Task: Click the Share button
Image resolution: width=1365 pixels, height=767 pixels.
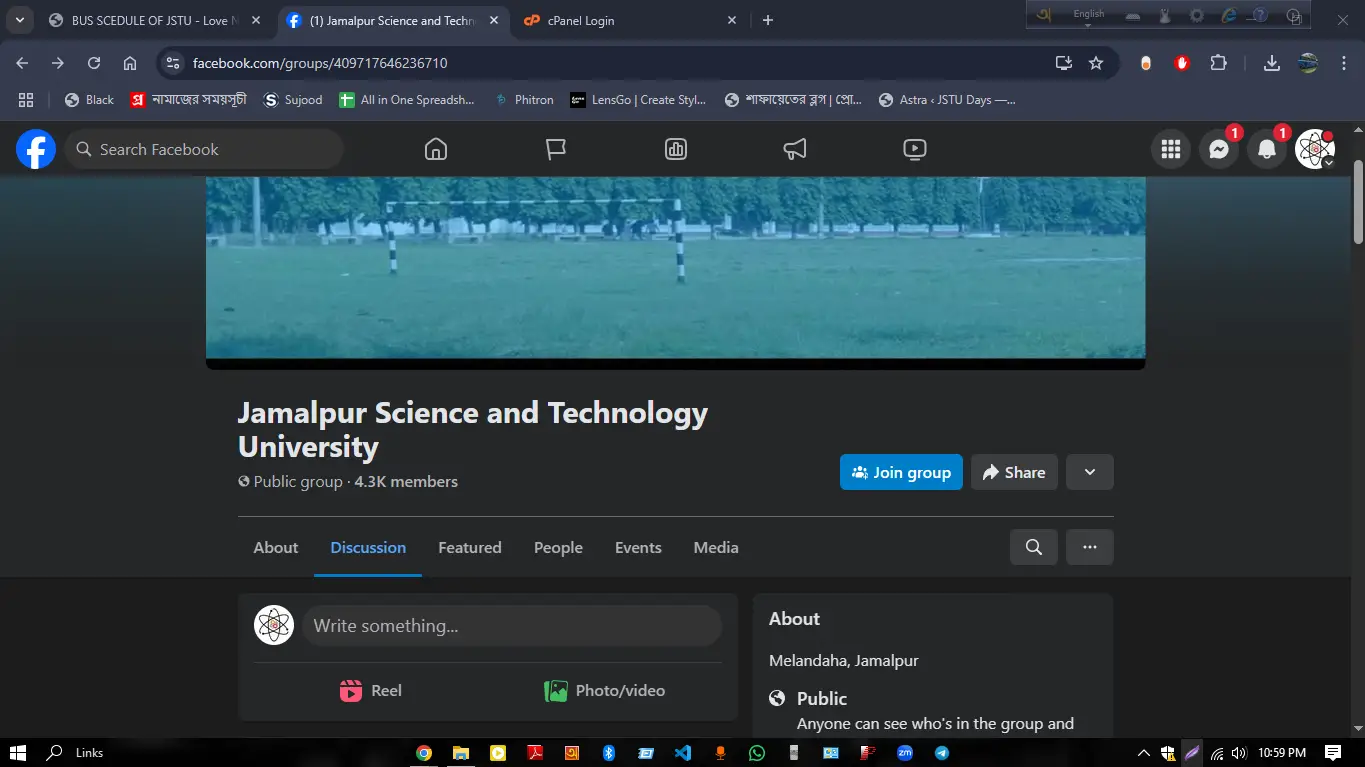Action: (1015, 472)
